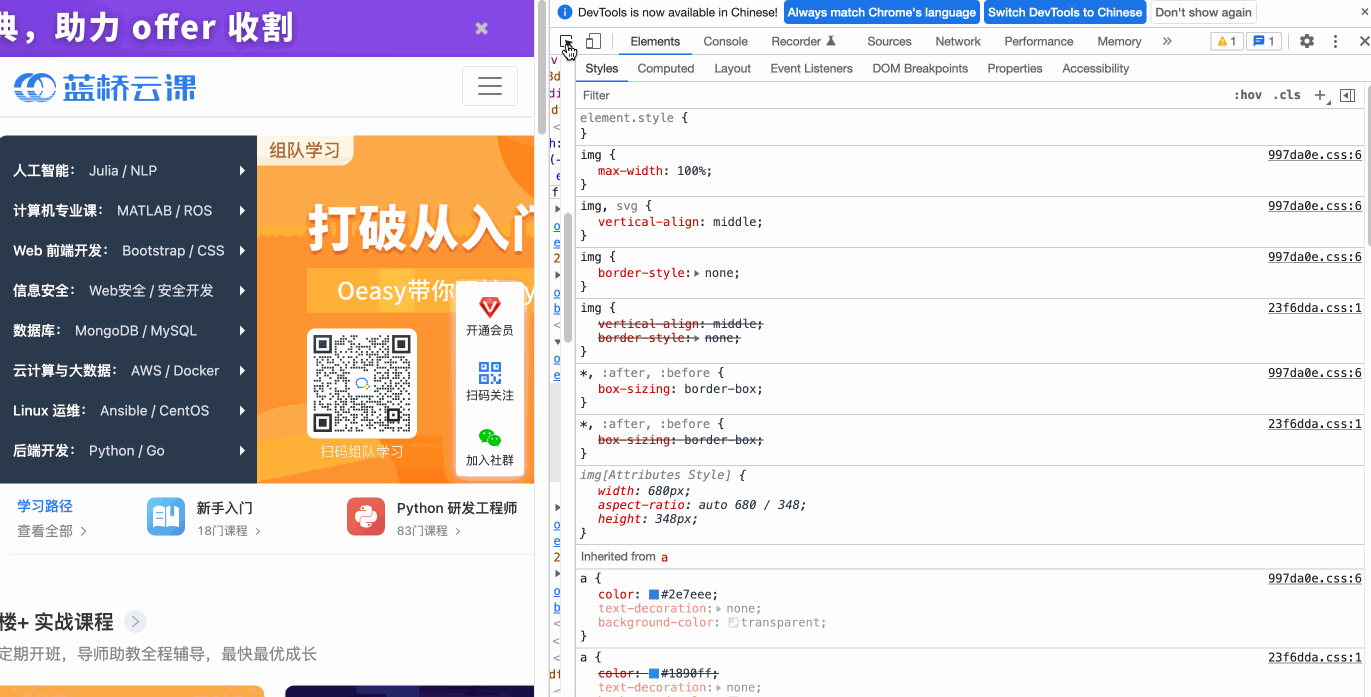Click the transparent background-color swatch

coord(733,622)
